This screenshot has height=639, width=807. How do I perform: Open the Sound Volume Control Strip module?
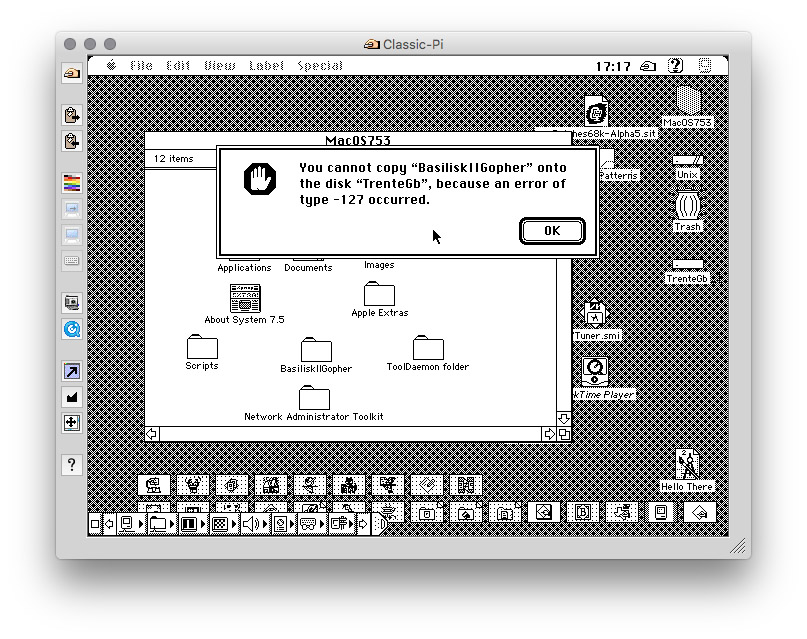point(254,524)
